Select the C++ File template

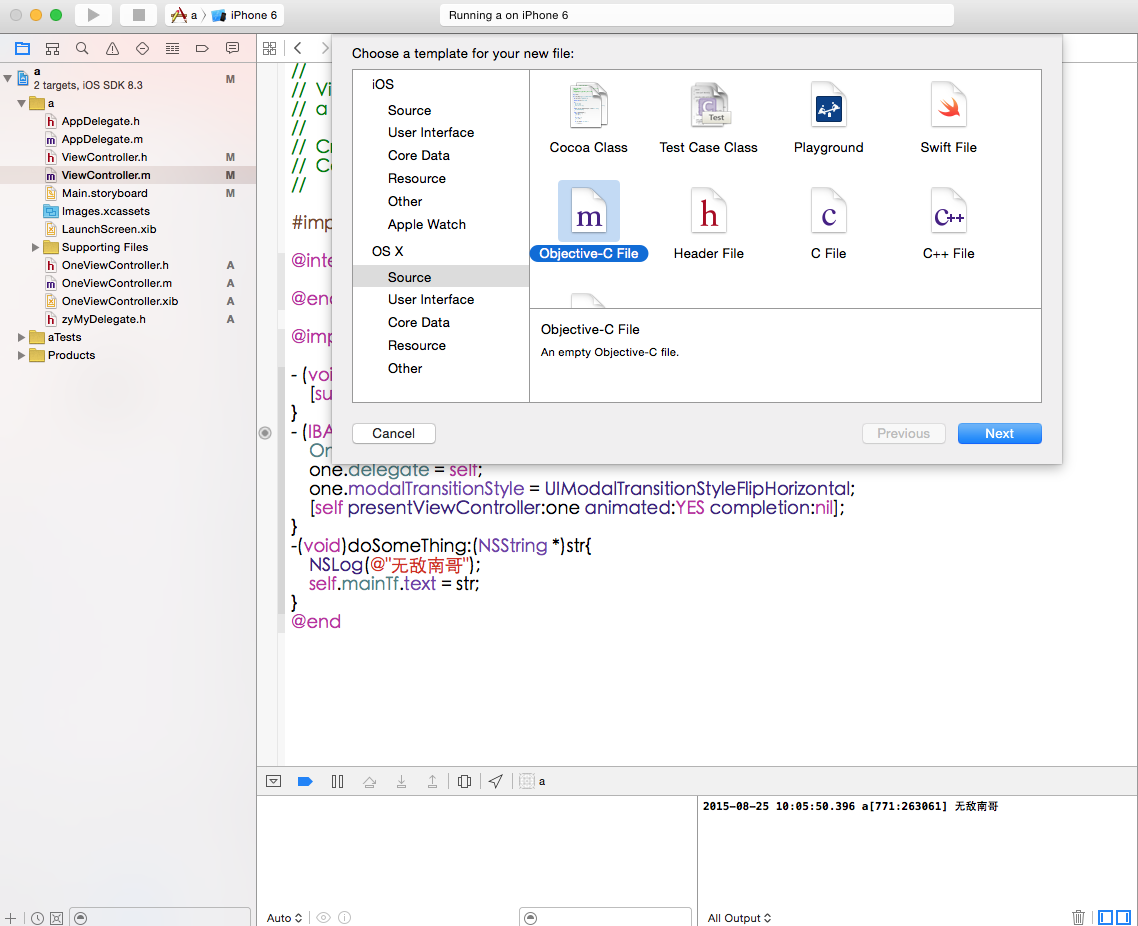point(949,221)
